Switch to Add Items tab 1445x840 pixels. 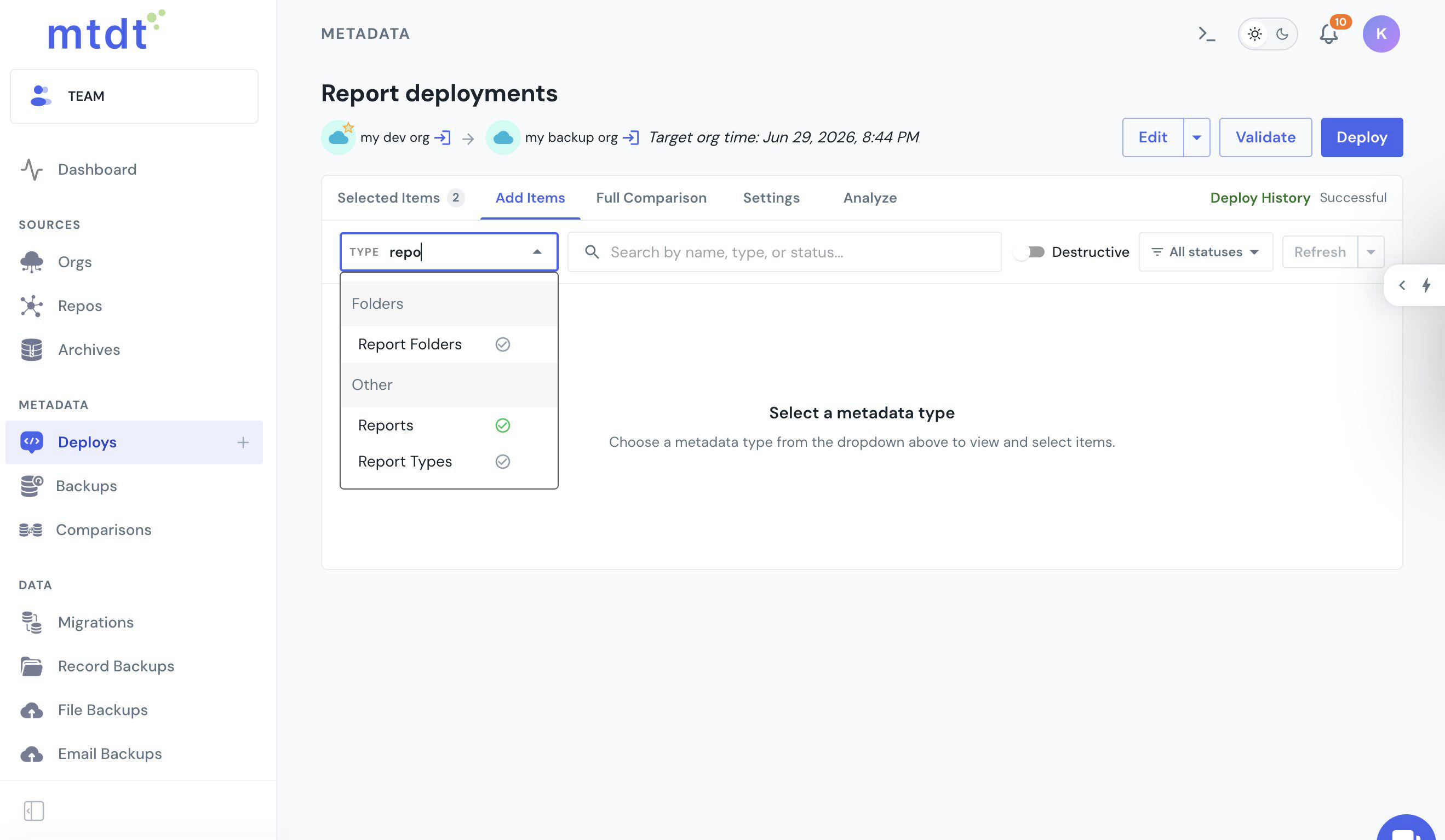pyautogui.click(x=530, y=198)
